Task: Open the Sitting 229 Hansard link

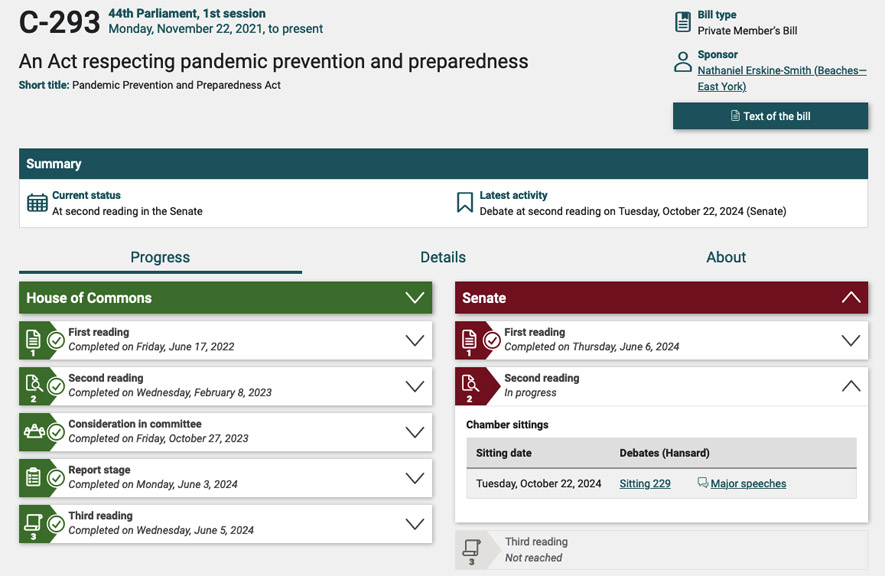Action: [645, 484]
